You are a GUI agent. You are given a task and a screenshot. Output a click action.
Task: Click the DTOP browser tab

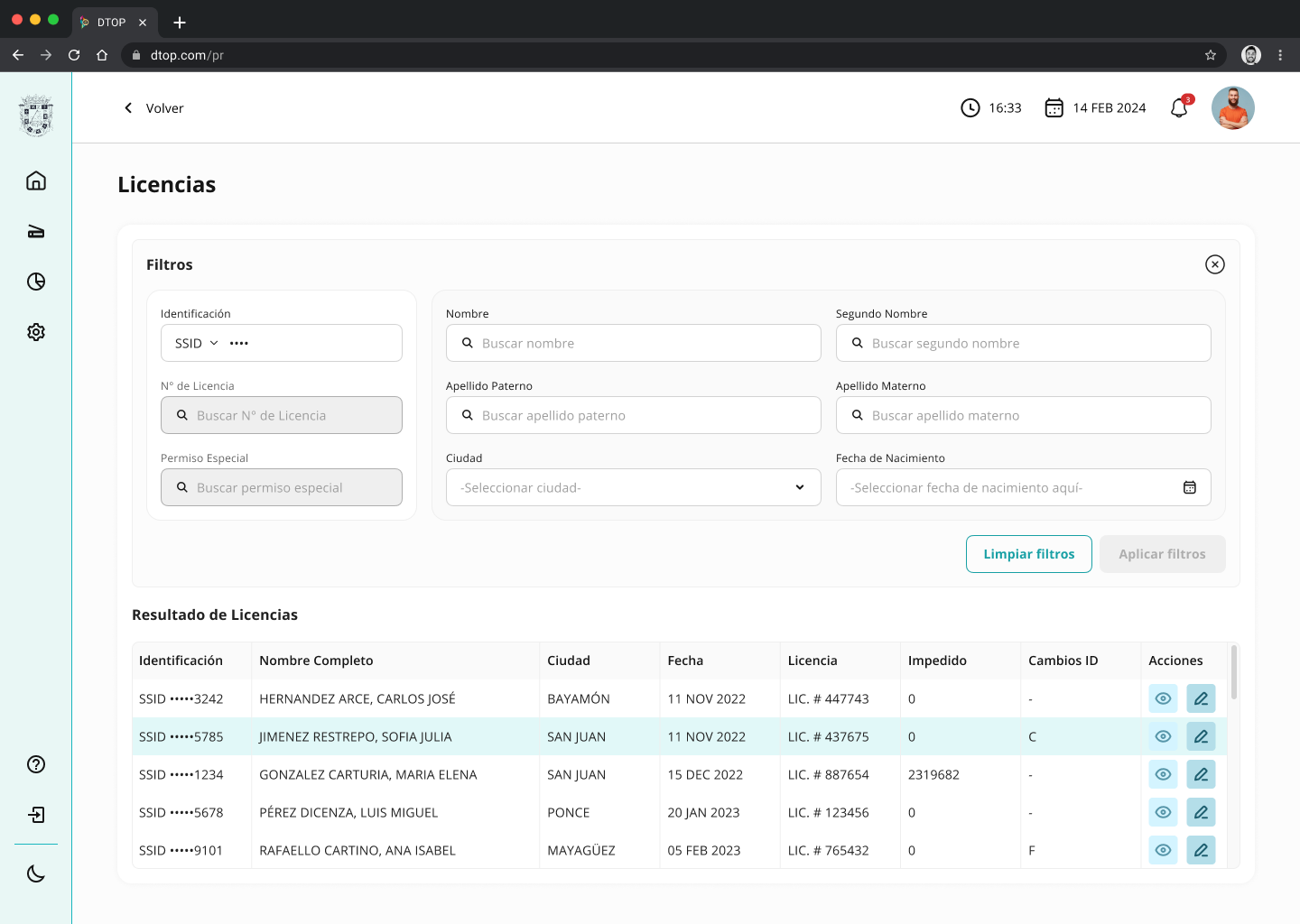coord(112,23)
